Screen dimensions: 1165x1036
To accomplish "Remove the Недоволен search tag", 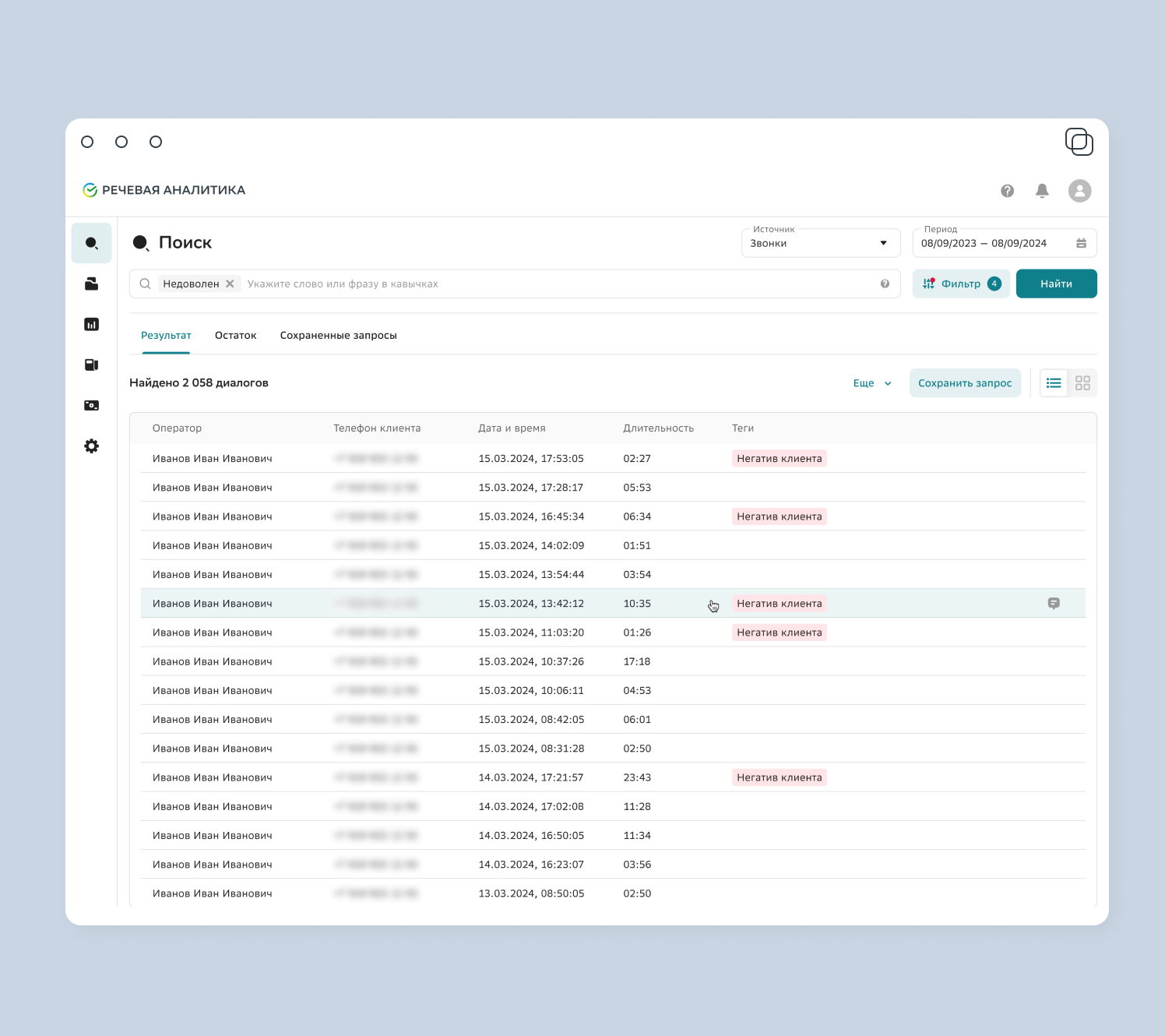I will pos(230,284).
